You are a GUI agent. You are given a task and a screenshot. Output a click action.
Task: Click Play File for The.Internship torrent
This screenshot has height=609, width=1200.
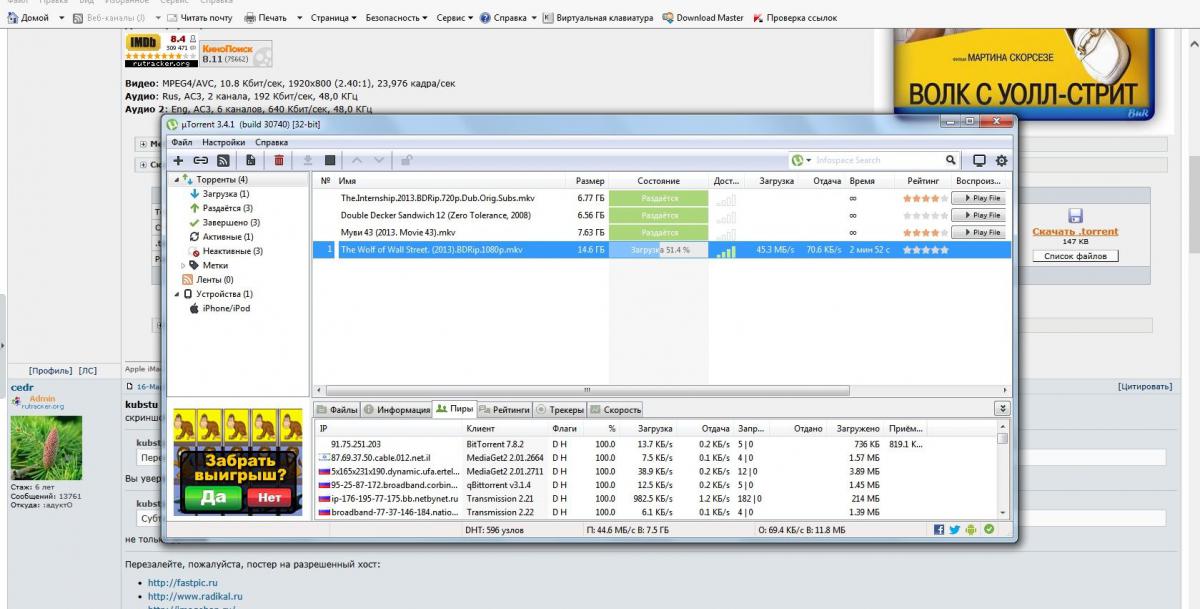(980, 198)
